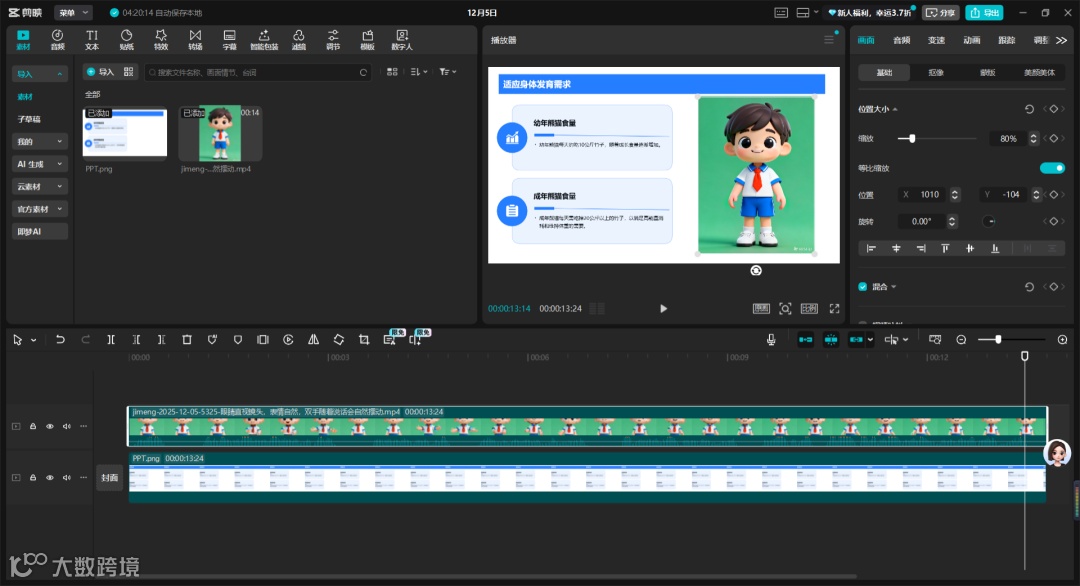Image resolution: width=1080 pixels, height=586 pixels.
Task: Toggle the 等比缩放 uniform scale switch
Action: 1052,168
